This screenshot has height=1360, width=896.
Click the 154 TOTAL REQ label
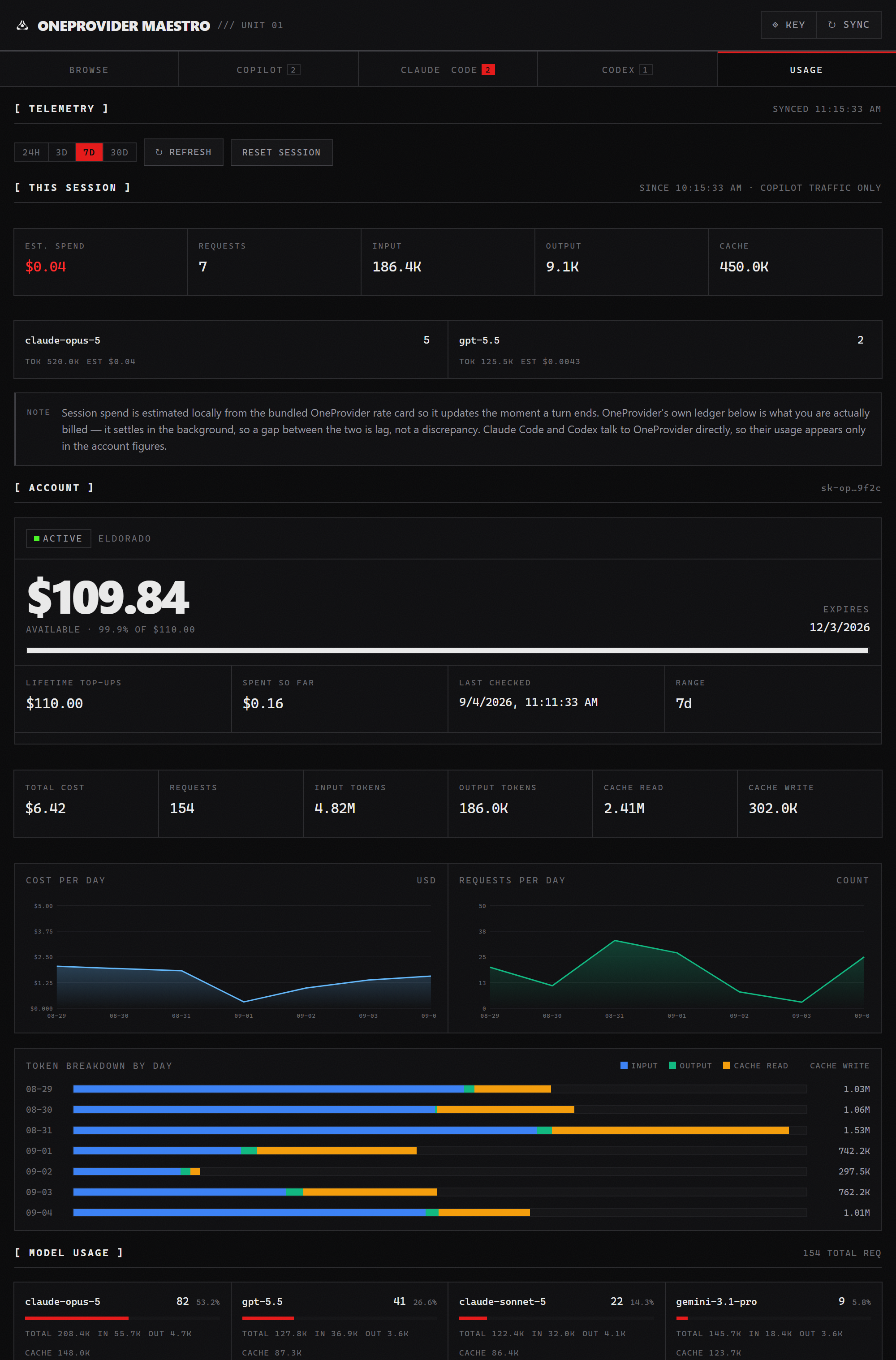click(841, 1253)
